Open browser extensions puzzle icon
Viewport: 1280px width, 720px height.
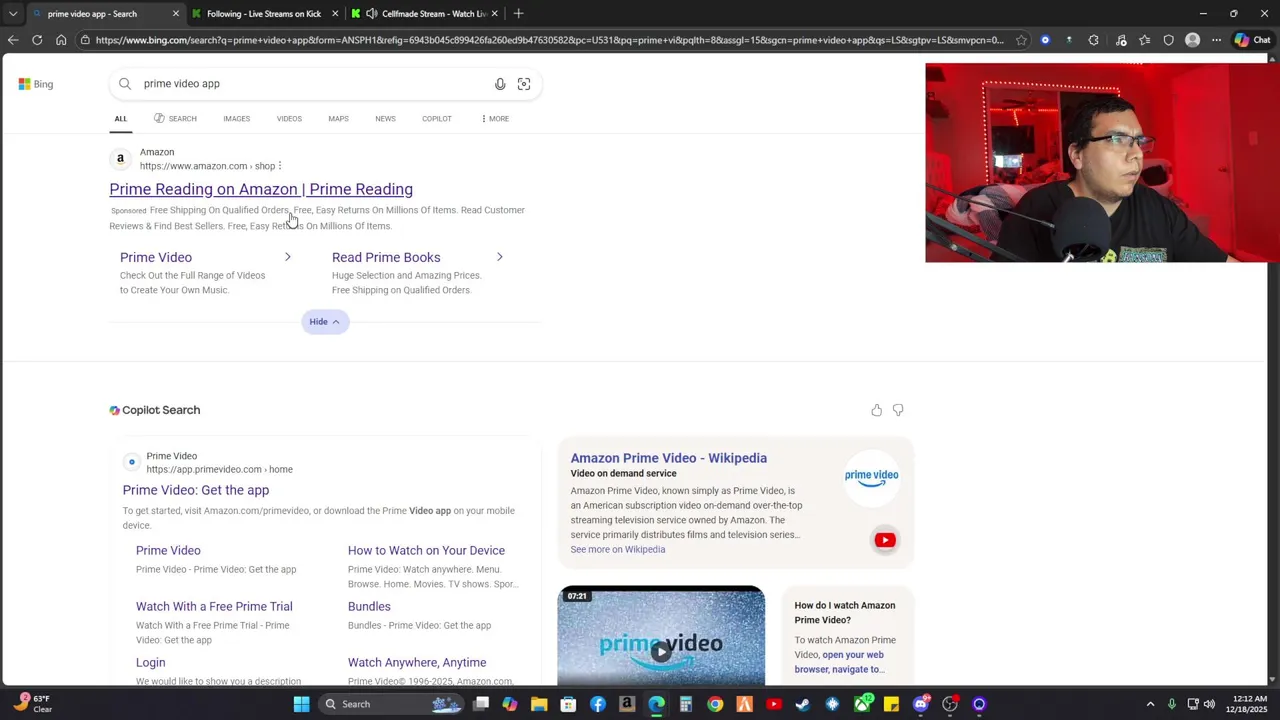coord(1093,40)
